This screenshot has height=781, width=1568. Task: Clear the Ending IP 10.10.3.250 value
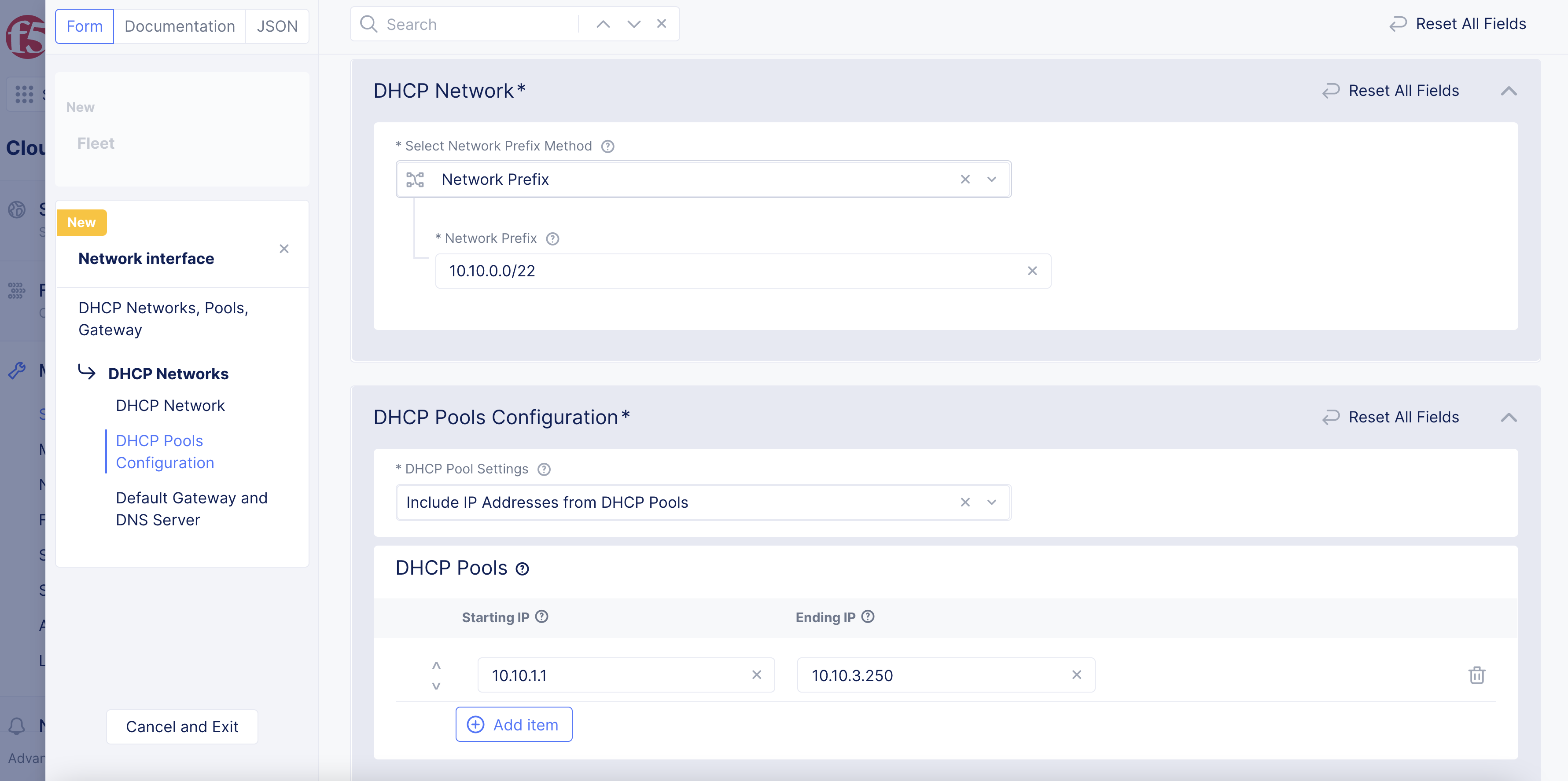click(x=1077, y=675)
